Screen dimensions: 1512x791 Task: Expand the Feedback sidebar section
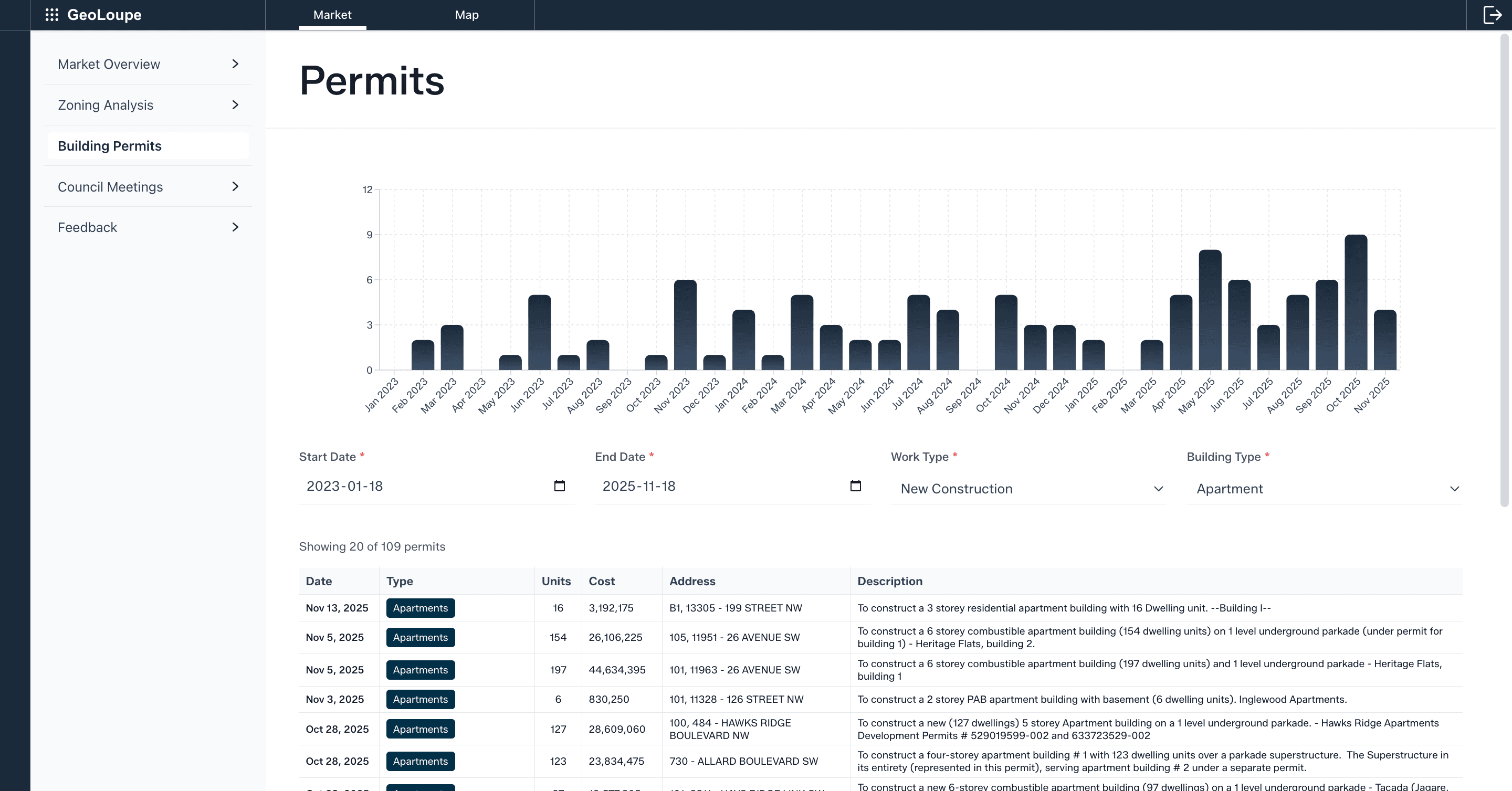tap(148, 227)
